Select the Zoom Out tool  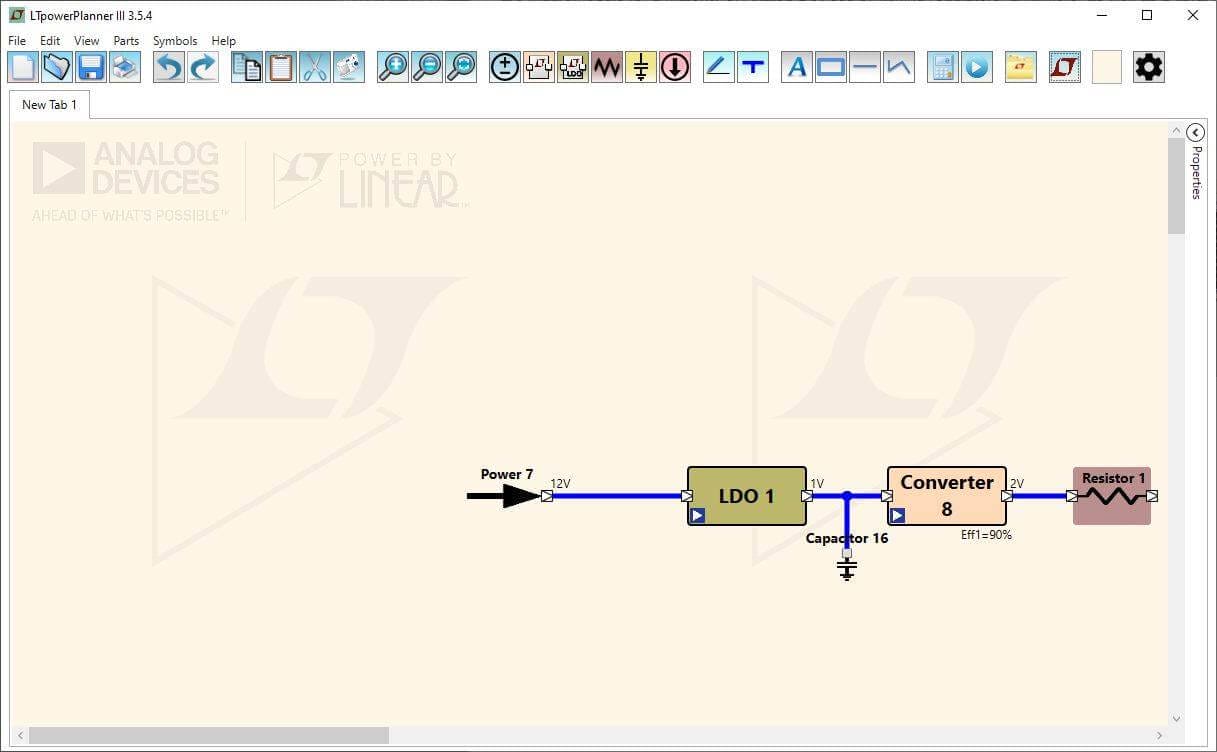point(428,67)
